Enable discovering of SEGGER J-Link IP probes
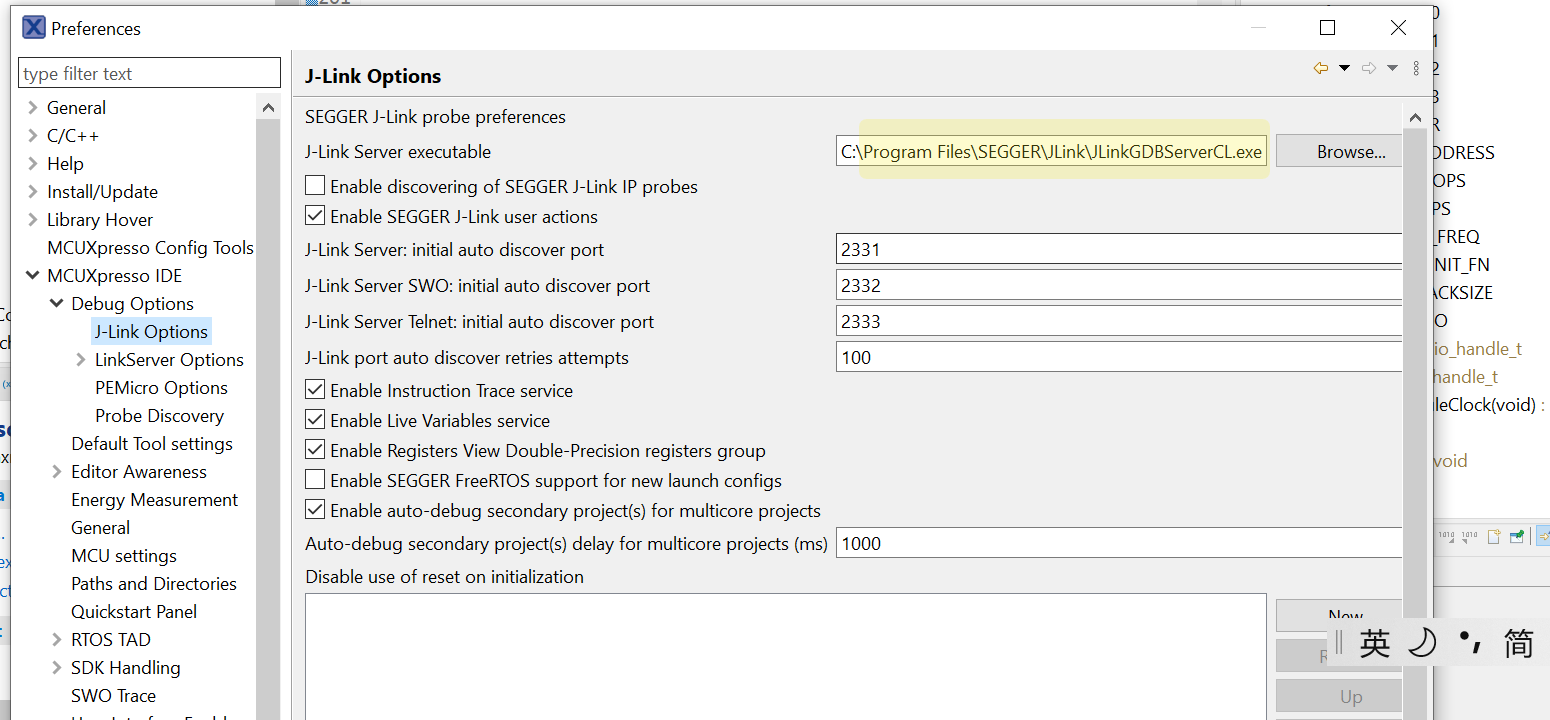The height and width of the screenshot is (720, 1550). point(314,185)
